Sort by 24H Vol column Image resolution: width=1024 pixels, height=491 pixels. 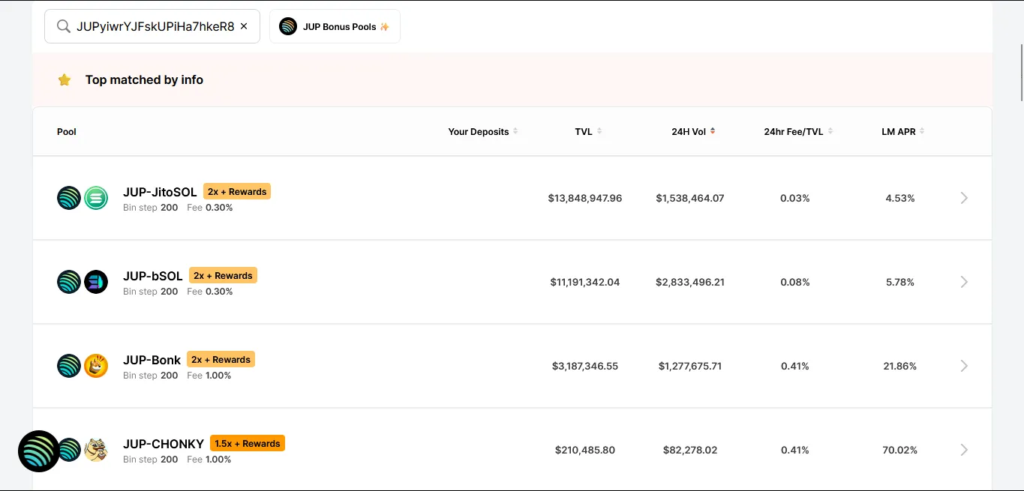point(693,131)
